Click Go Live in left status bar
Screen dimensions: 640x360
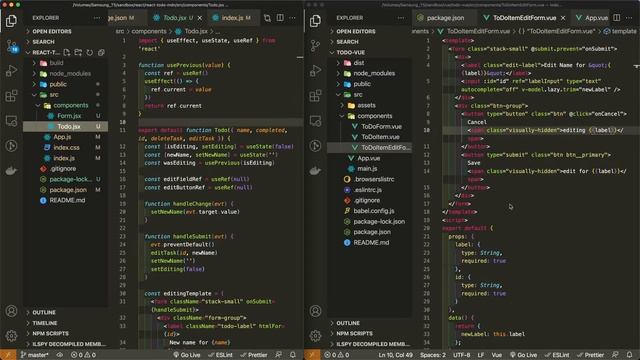coord(187,355)
